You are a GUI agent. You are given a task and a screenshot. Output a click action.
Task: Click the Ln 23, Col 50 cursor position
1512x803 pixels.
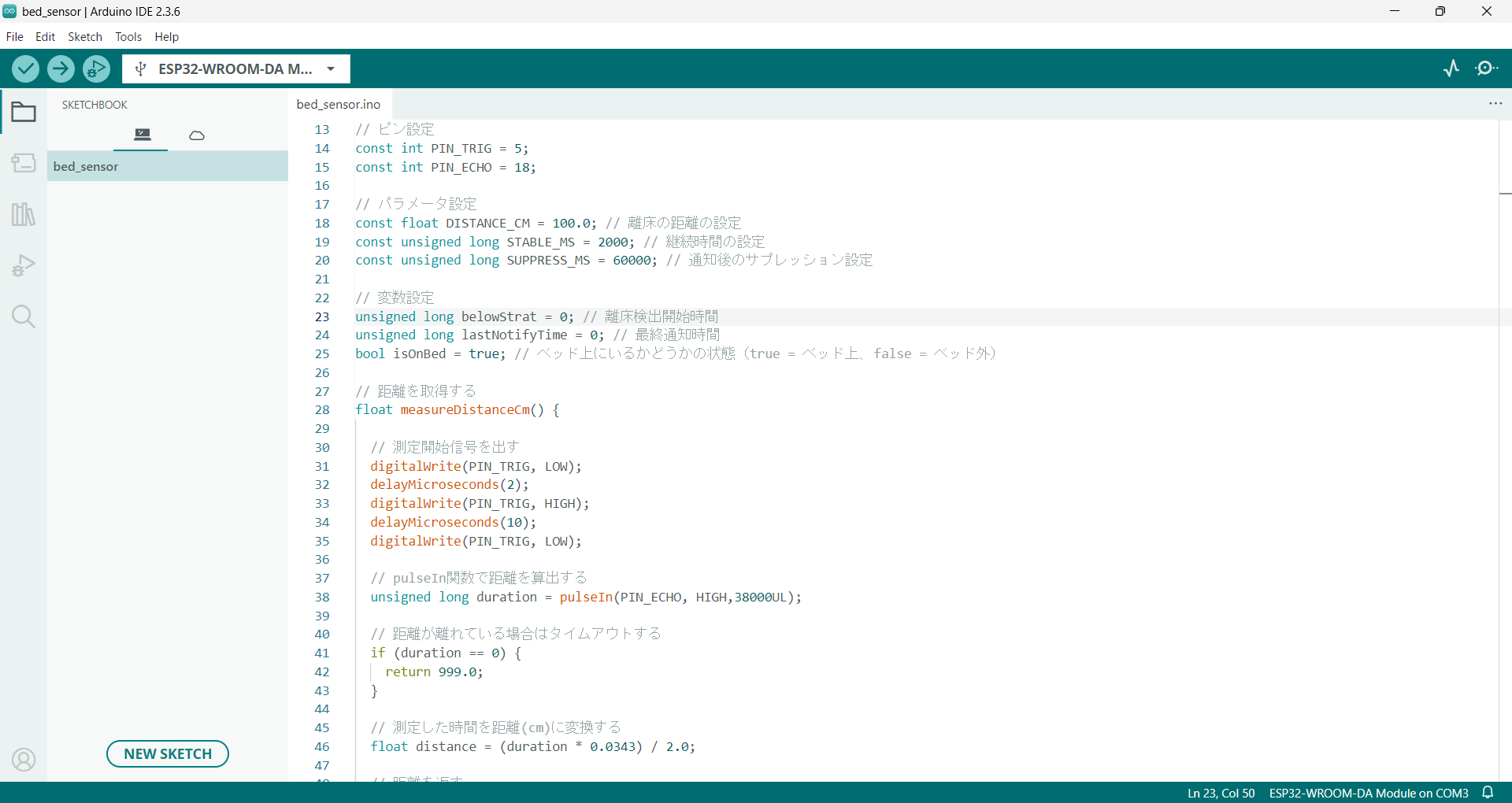pyautogui.click(x=1221, y=793)
